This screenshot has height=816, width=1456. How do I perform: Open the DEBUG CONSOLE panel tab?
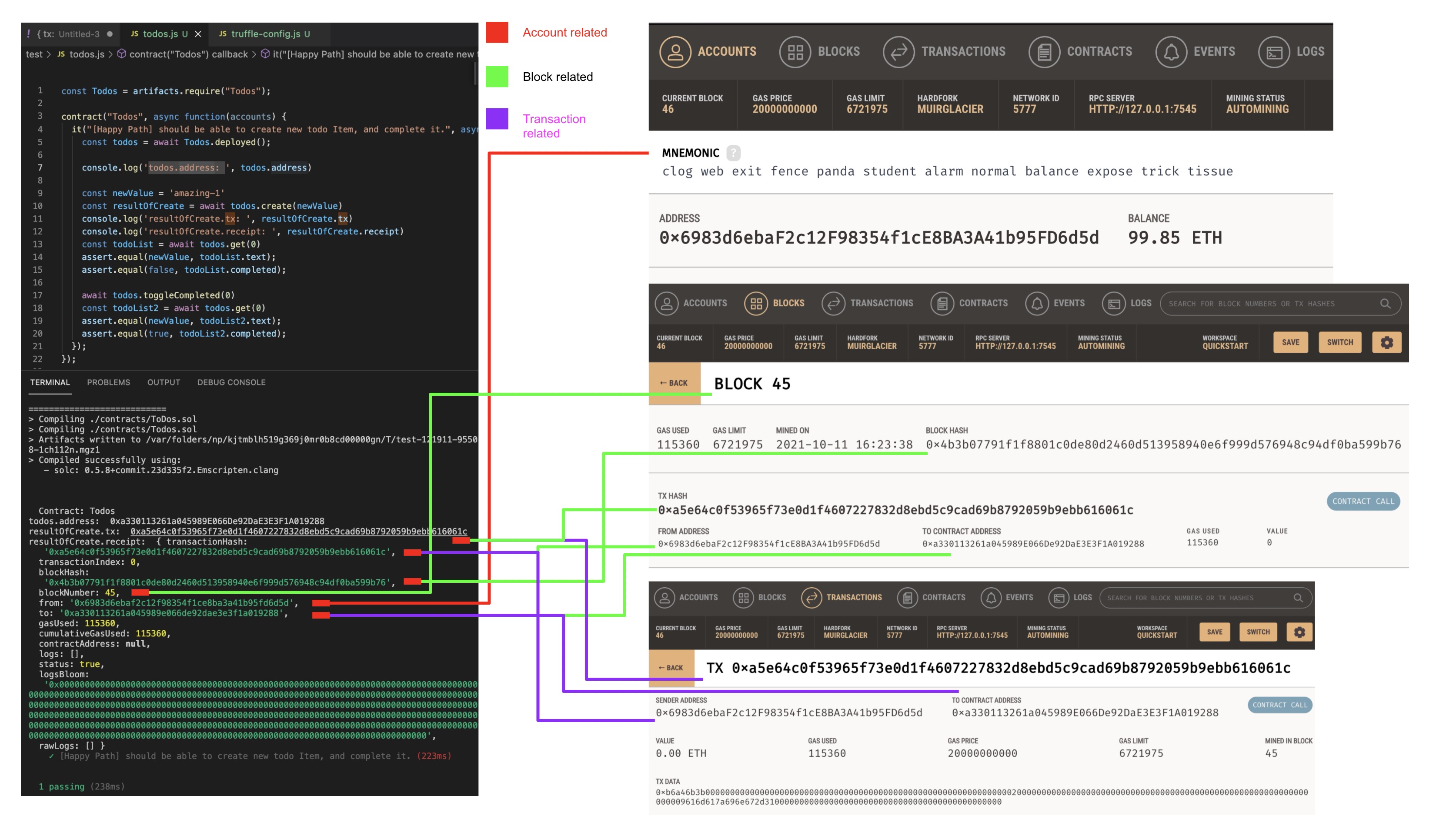click(x=231, y=382)
